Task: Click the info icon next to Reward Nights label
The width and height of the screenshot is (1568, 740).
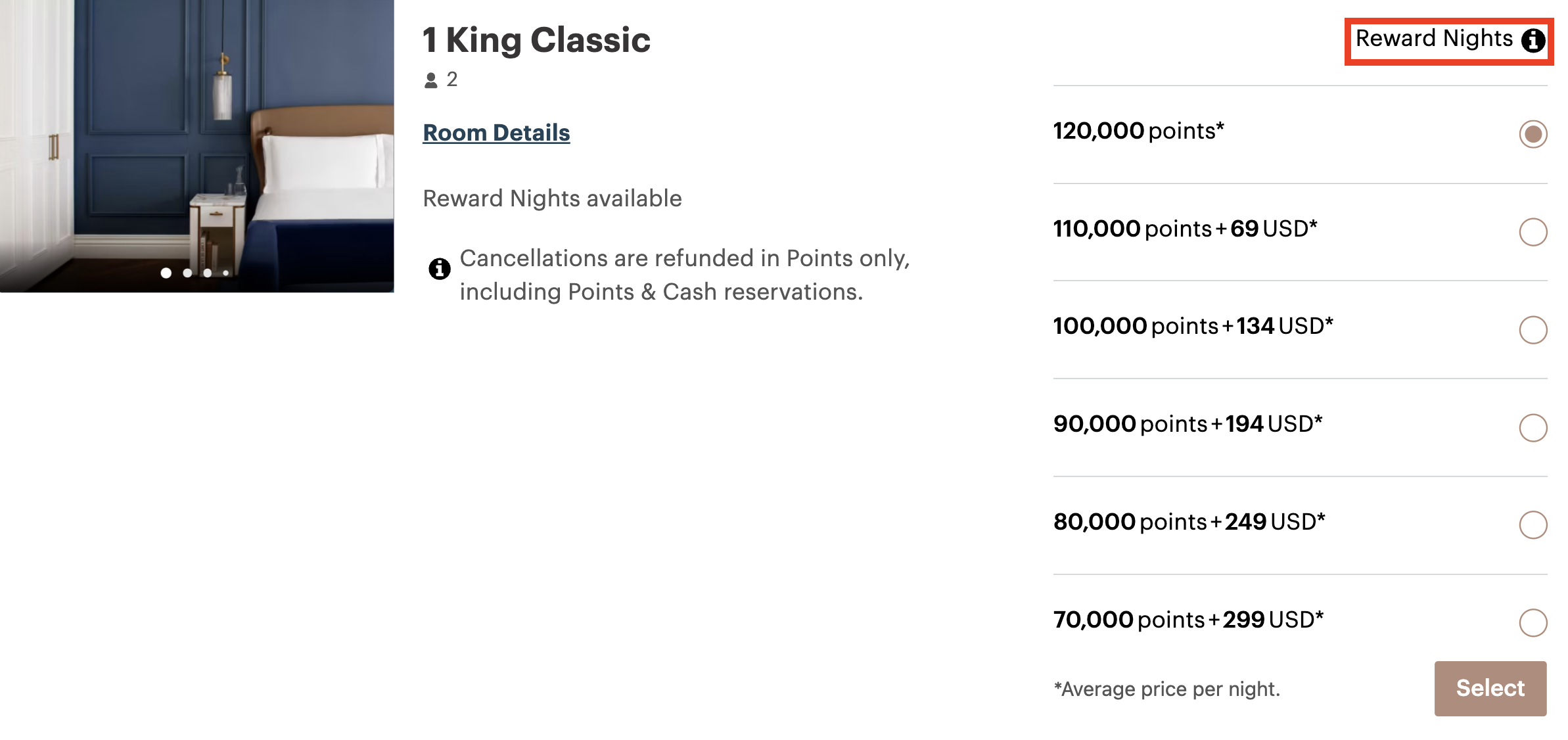Action: pyautogui.click(x=1534, y=39)
